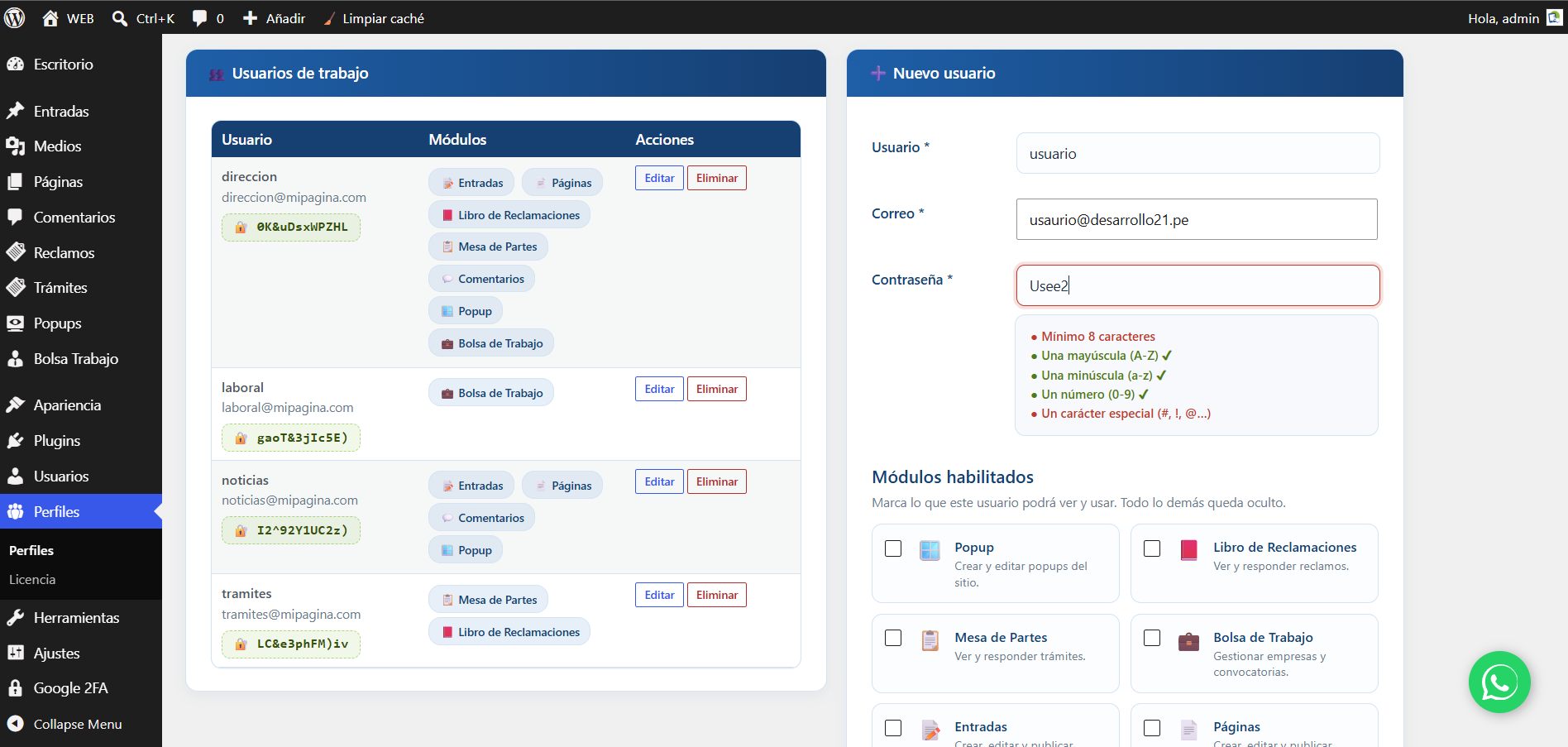1568x747 pixels.
Task: Edit the laboral user
Action: [659, 389]
